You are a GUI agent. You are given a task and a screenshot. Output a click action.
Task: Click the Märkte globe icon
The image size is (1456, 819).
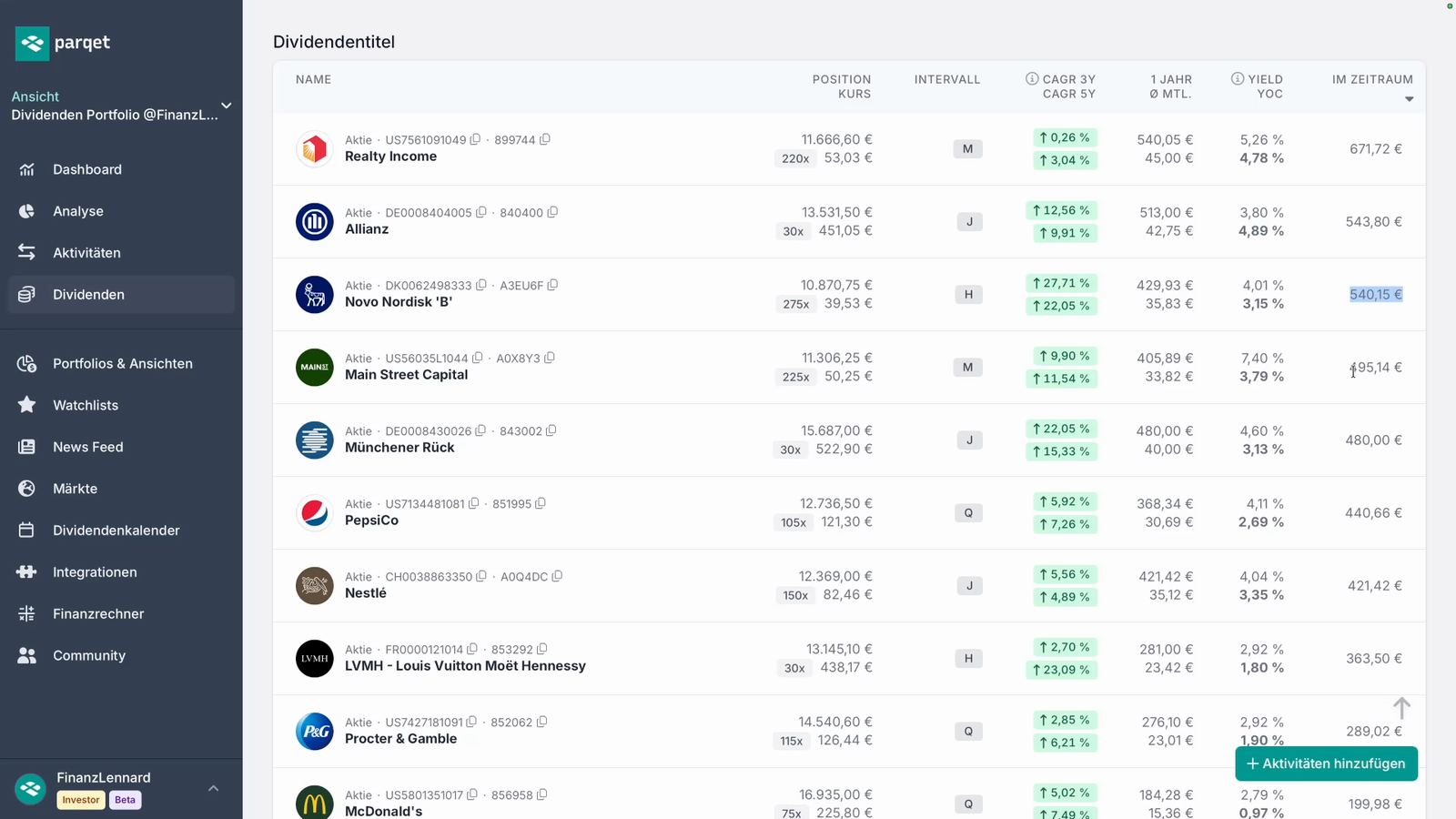[26, 489]
